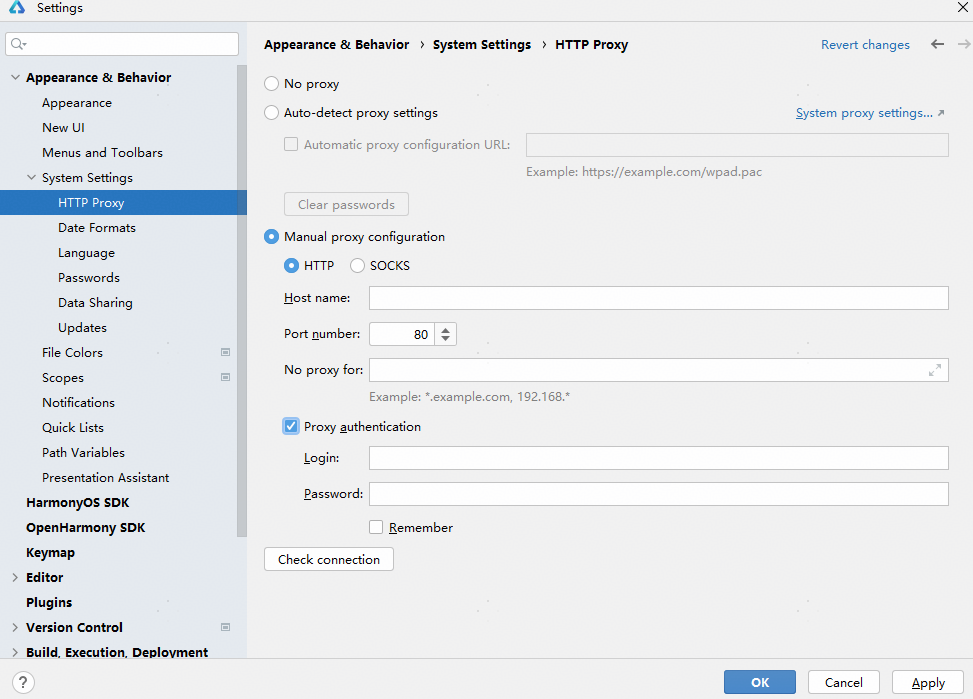
Task: Enable the Remember password checkbox
Action: tap(376, 527)
